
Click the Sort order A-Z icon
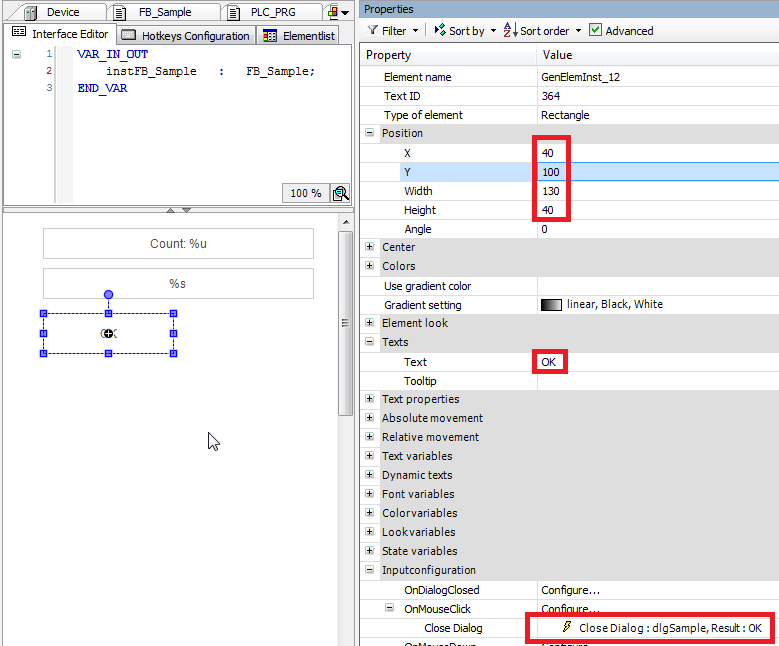pyautogui.click(x=509, y=31)
